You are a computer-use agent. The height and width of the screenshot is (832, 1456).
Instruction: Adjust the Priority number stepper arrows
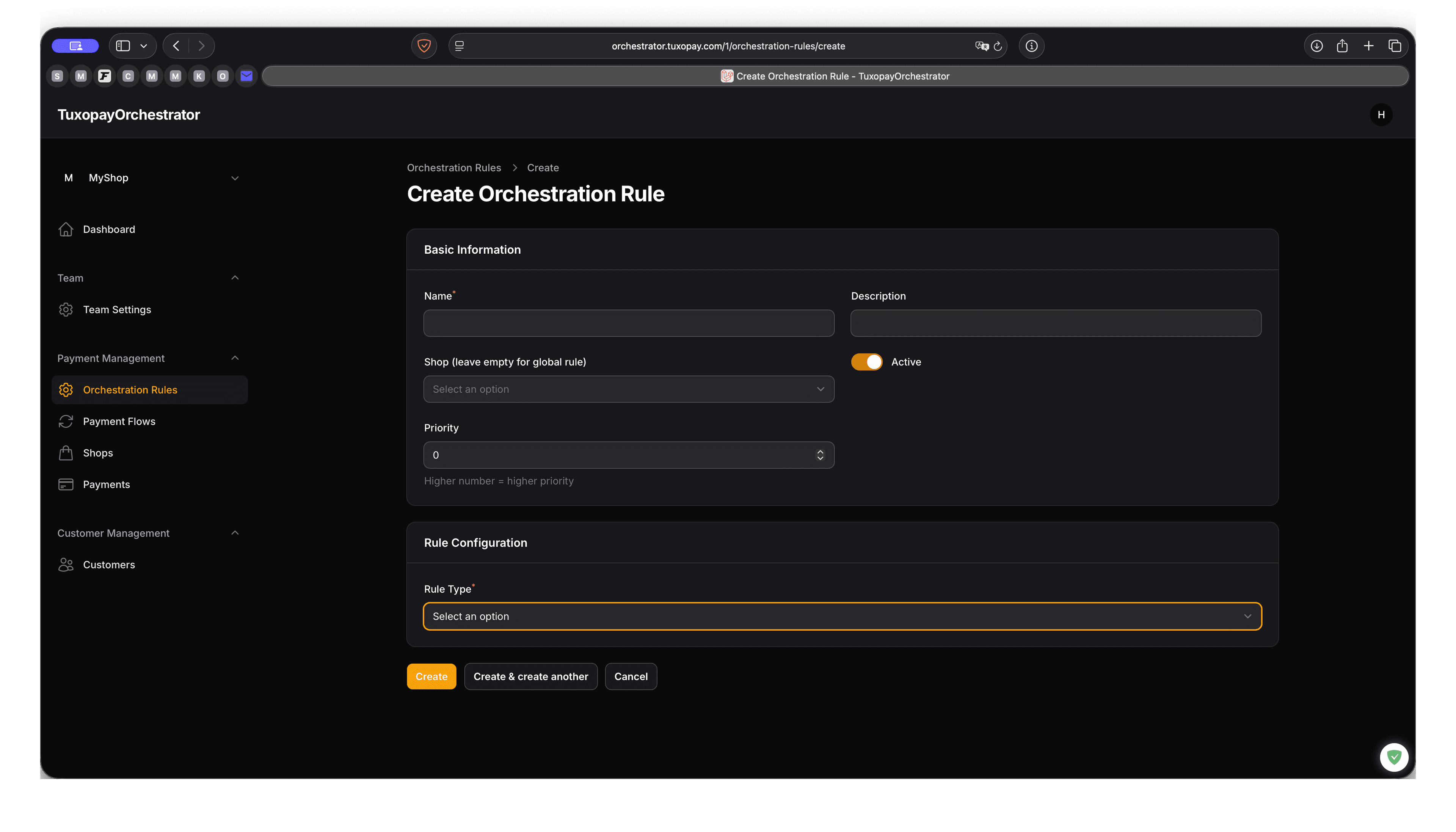820,455
